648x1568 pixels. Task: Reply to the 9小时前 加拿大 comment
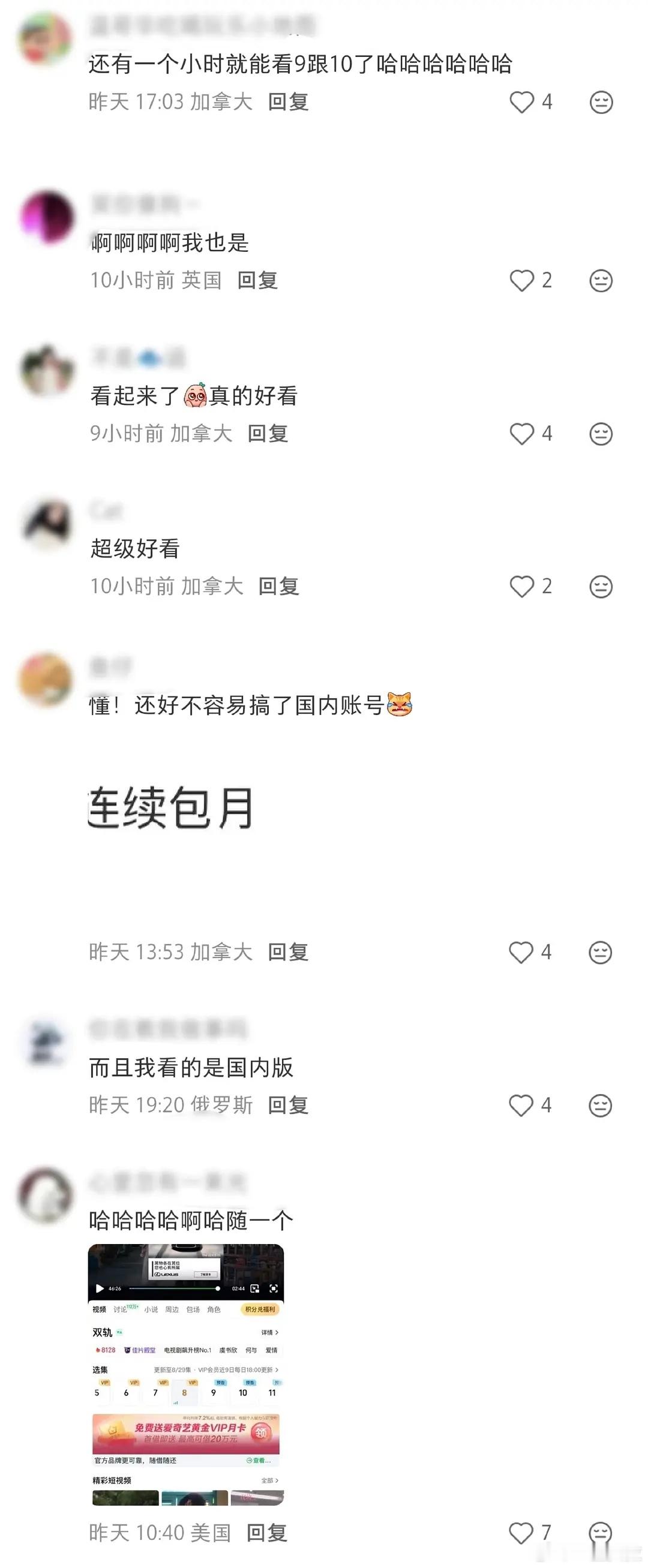click(x=268, y=434)
